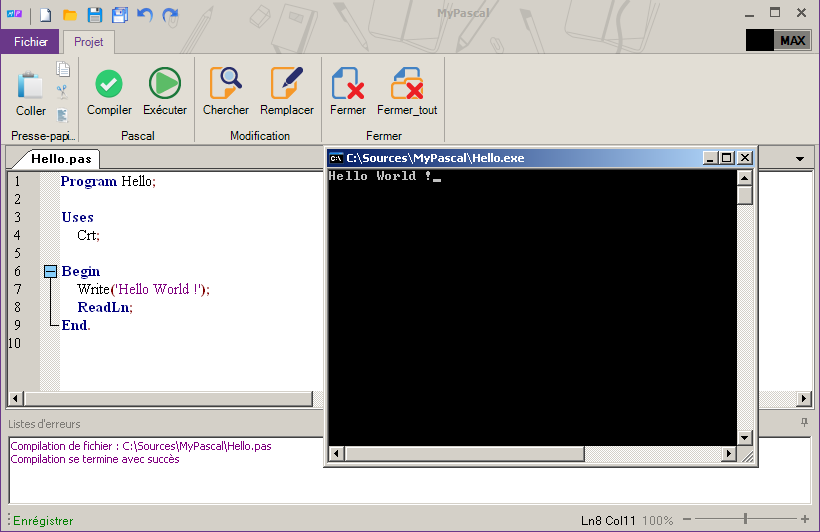Click the new file icon in the quick access bar
The image size is (820, 532).
click(x=46, y=15)
